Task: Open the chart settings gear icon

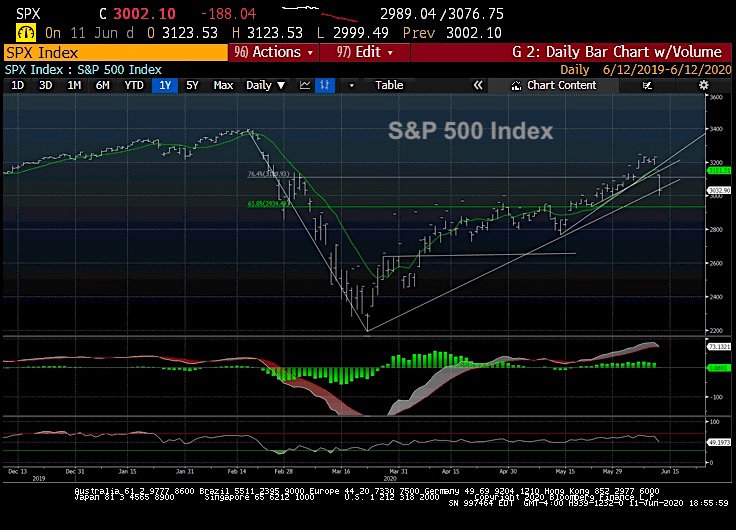Action: tap(703, 85)
